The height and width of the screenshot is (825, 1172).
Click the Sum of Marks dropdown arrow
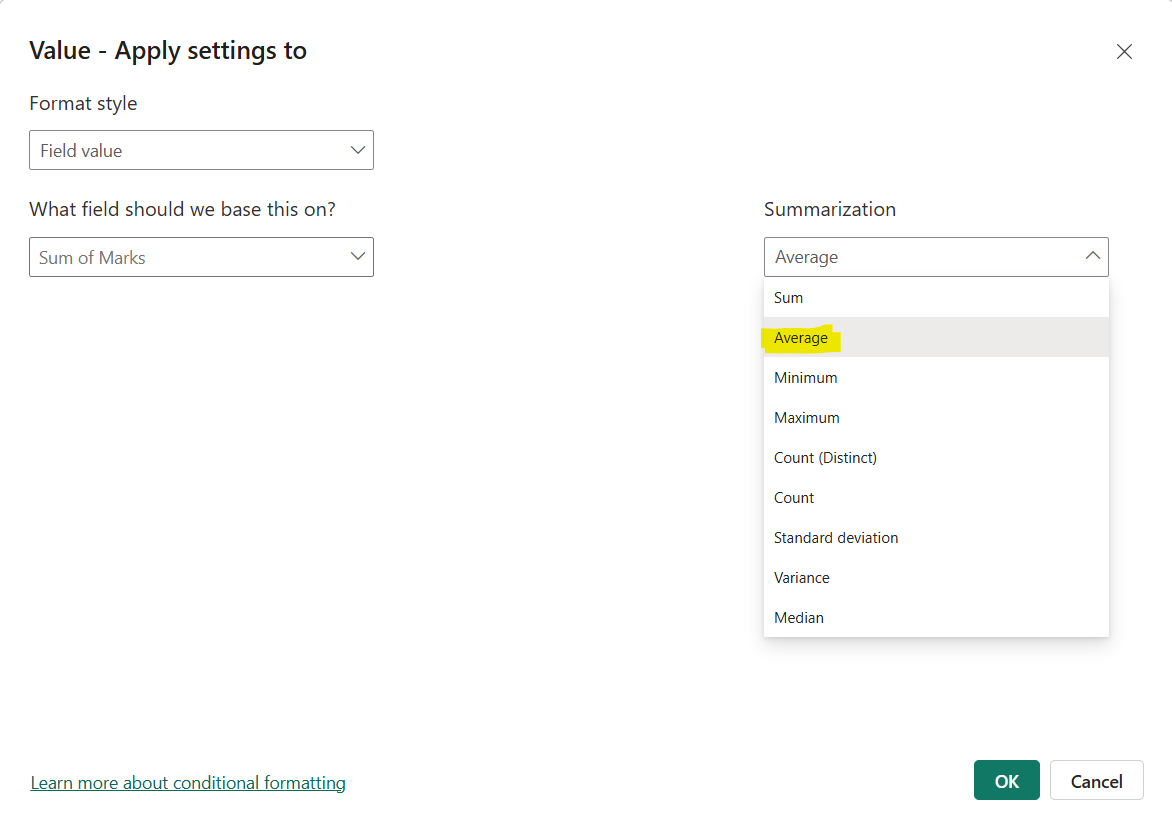[357, 257]
